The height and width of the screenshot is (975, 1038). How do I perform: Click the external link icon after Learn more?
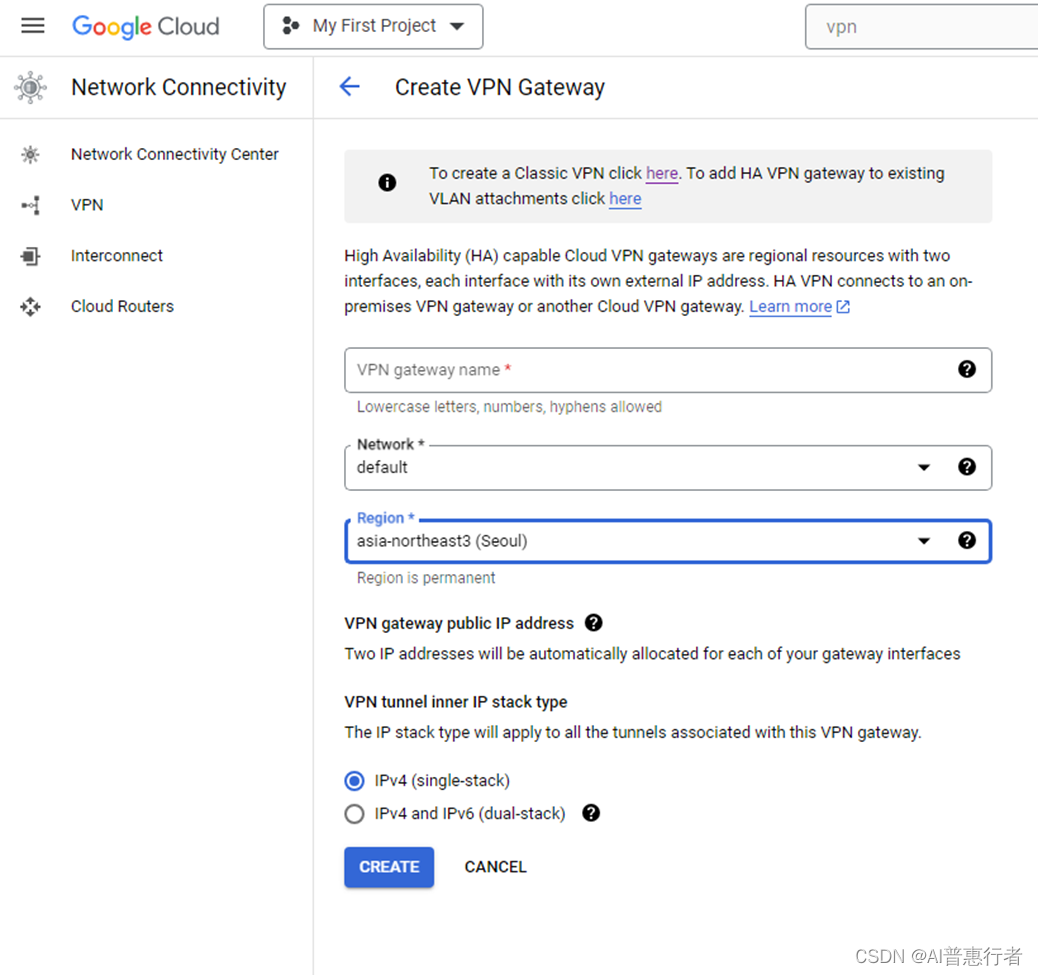843,306
